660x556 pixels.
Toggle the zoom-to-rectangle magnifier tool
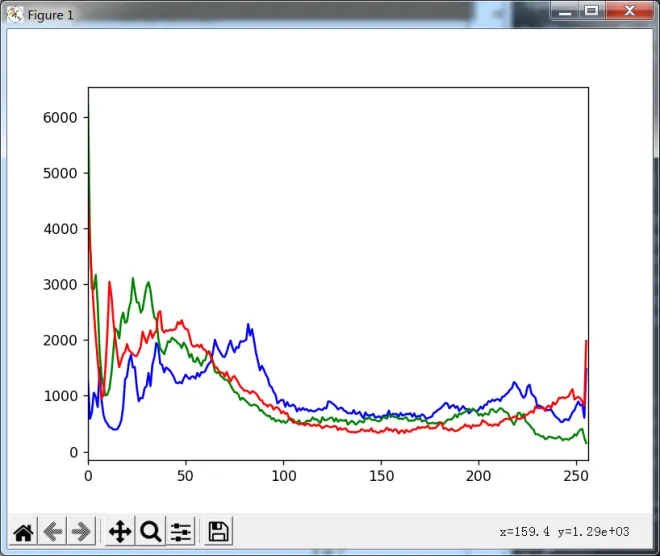click(150, 531)
